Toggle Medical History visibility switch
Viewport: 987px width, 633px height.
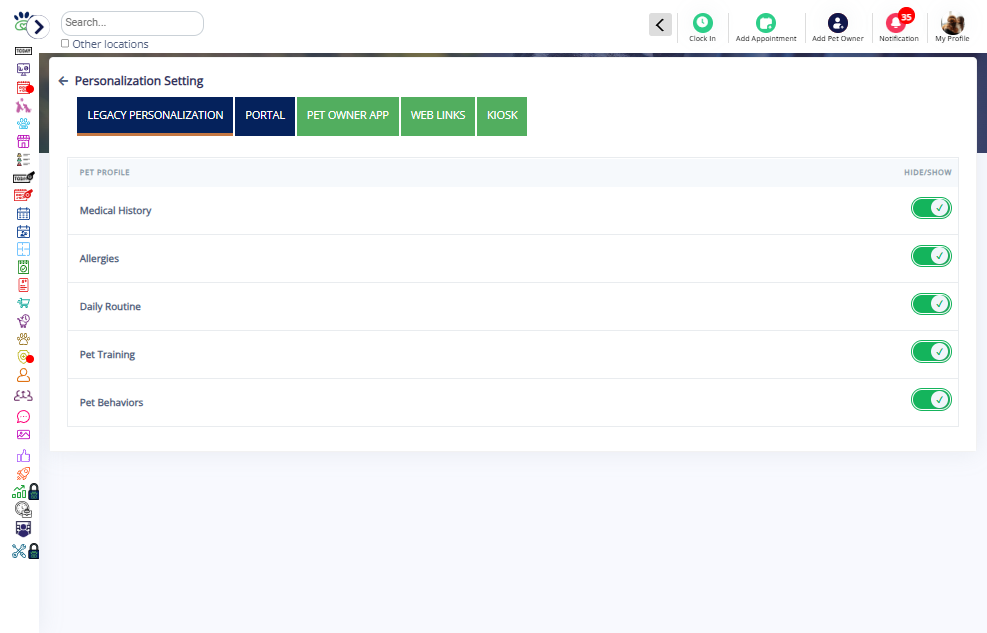931,208
